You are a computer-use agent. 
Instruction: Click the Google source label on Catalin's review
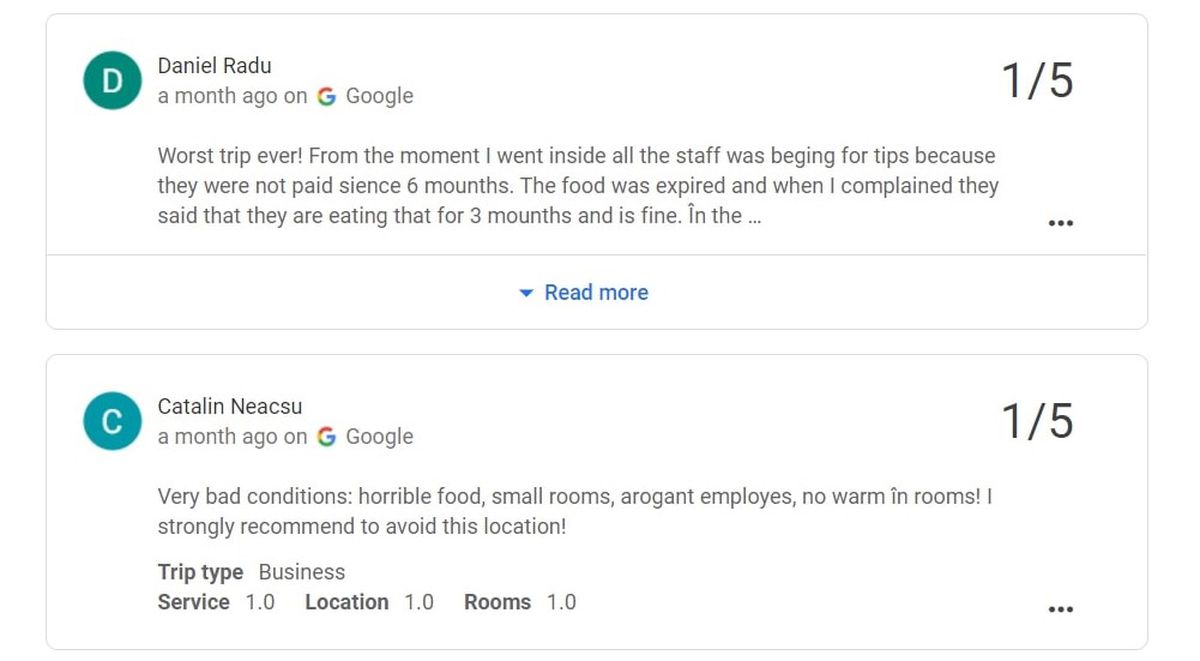point(379,437)
